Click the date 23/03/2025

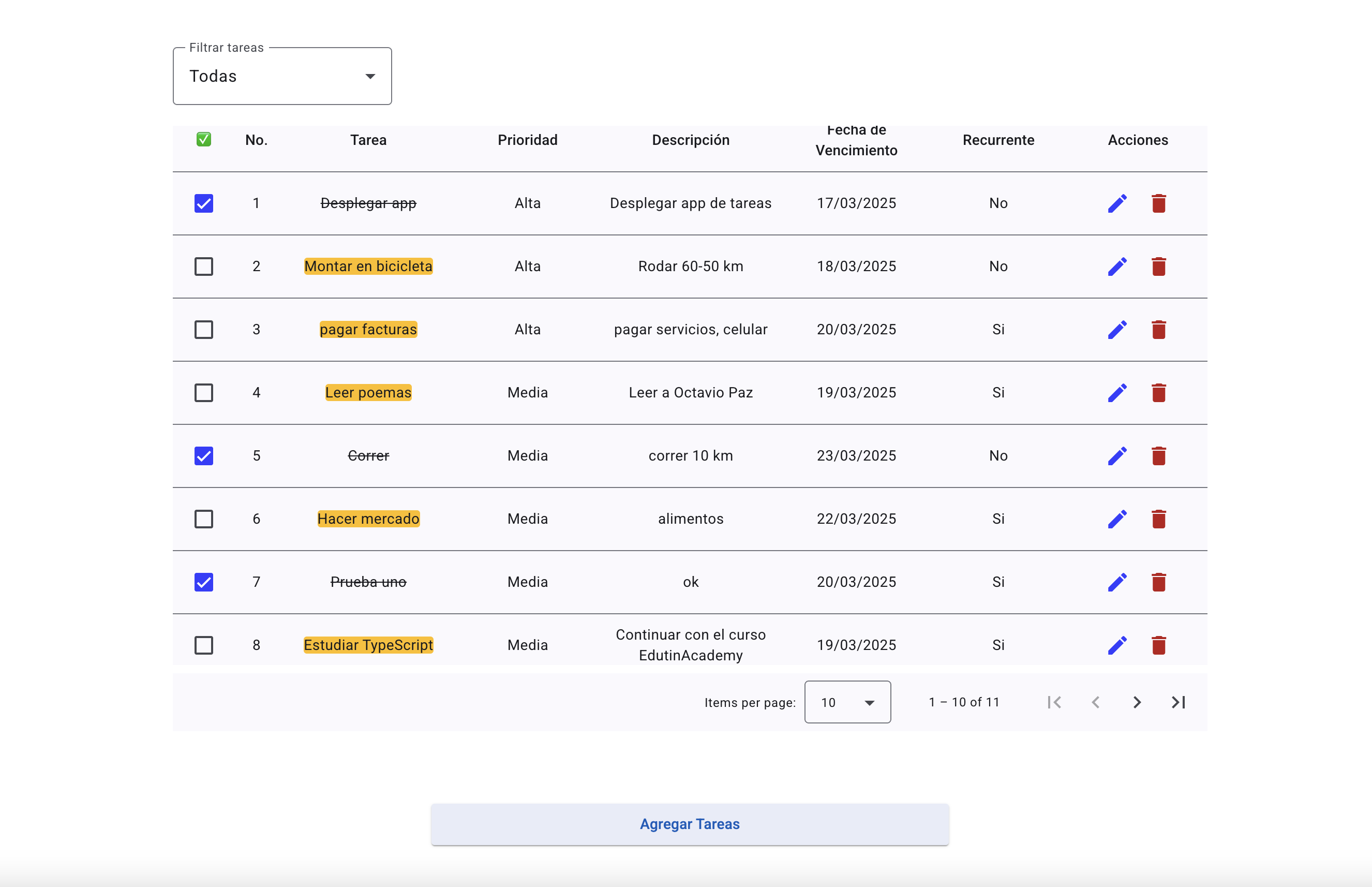856,455
